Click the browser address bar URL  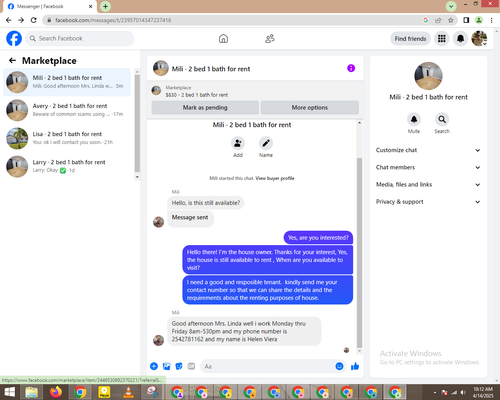(x=113, y=20)
